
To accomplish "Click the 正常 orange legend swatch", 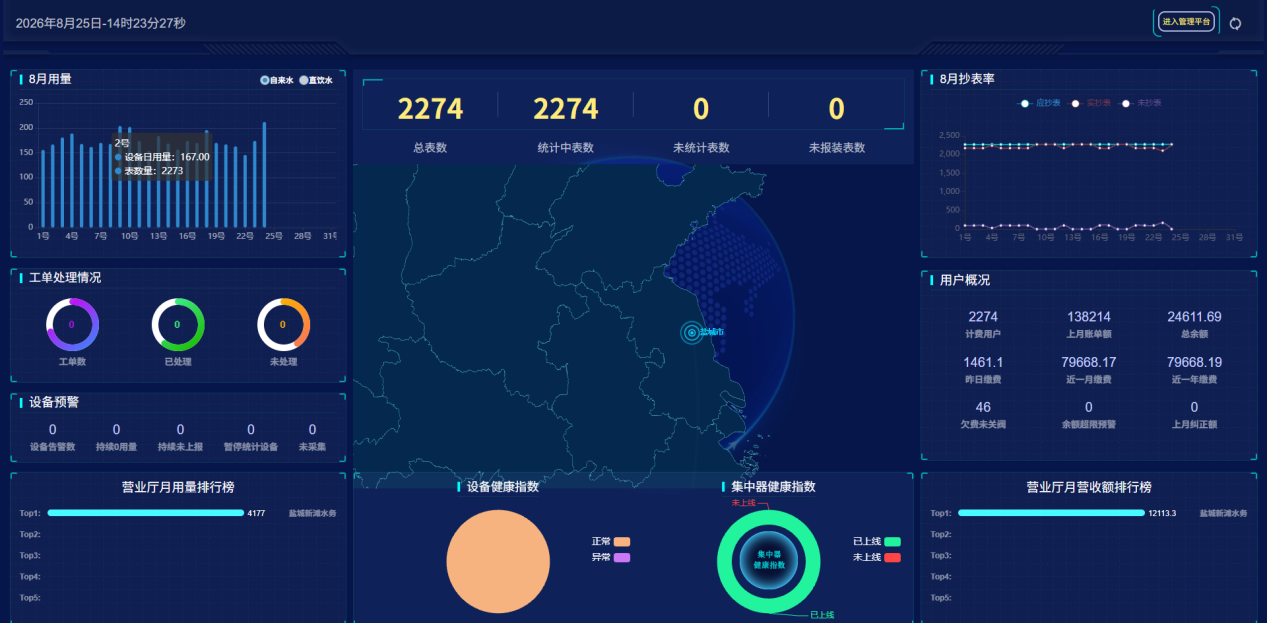I will pos(622,541).
